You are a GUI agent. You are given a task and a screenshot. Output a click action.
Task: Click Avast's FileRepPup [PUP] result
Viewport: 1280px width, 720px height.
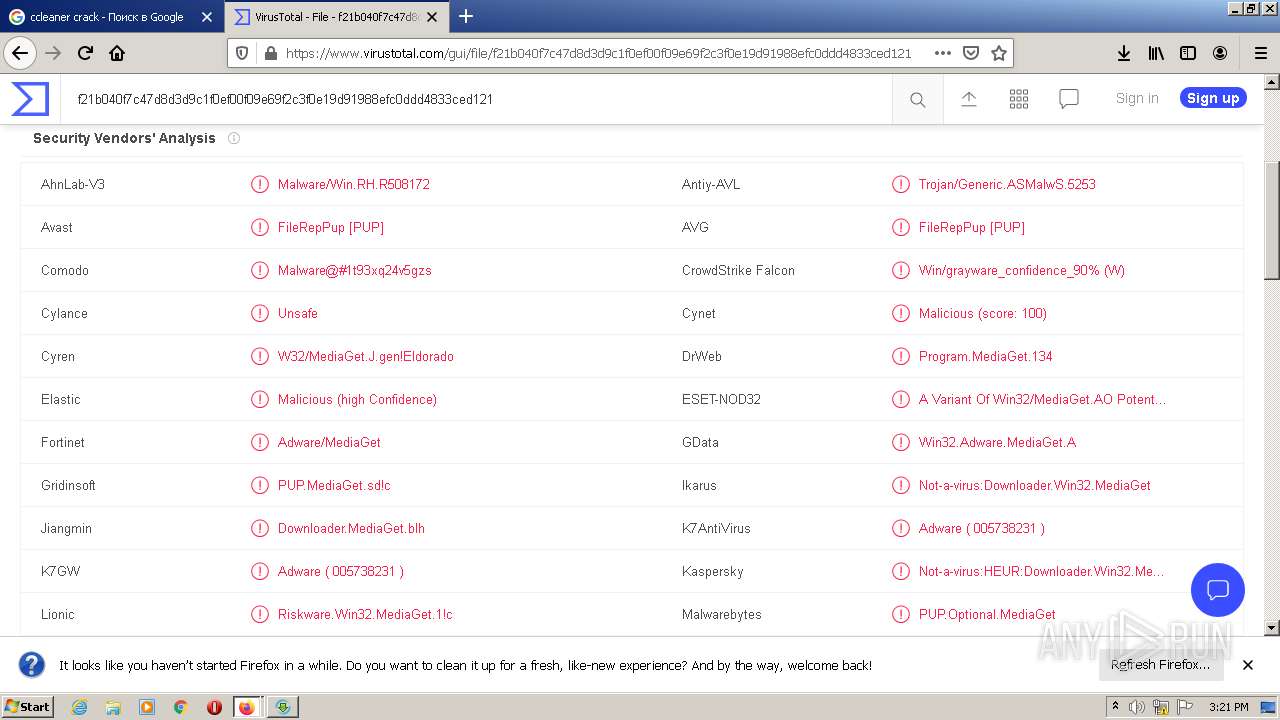pos(331,227)
